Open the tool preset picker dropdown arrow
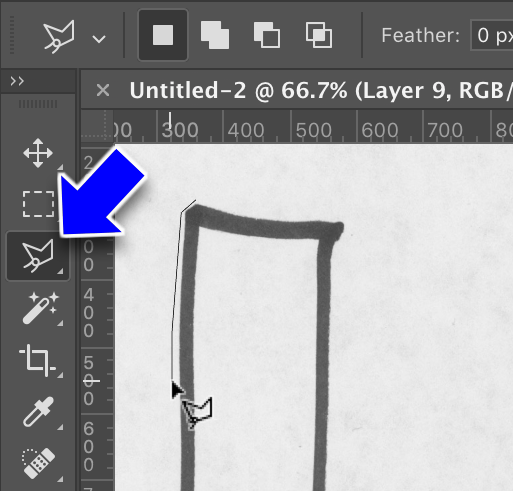The image size is (513, 491). [99, 39]
